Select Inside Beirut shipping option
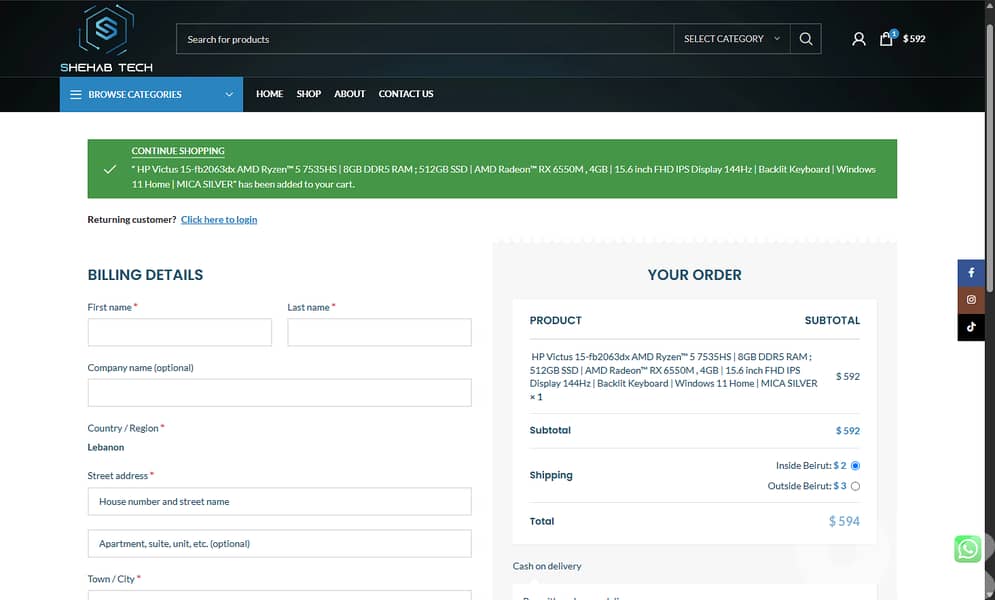The height and width of the screenshot is (600, 995). (x=855, y=466)
